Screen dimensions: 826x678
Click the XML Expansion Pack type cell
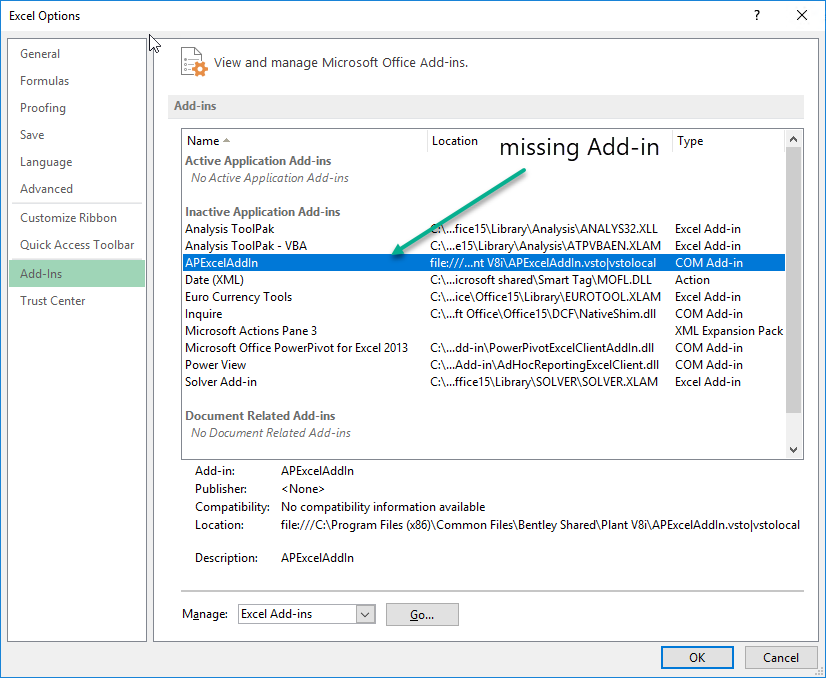pyautogui.click(x=729, y=331)
